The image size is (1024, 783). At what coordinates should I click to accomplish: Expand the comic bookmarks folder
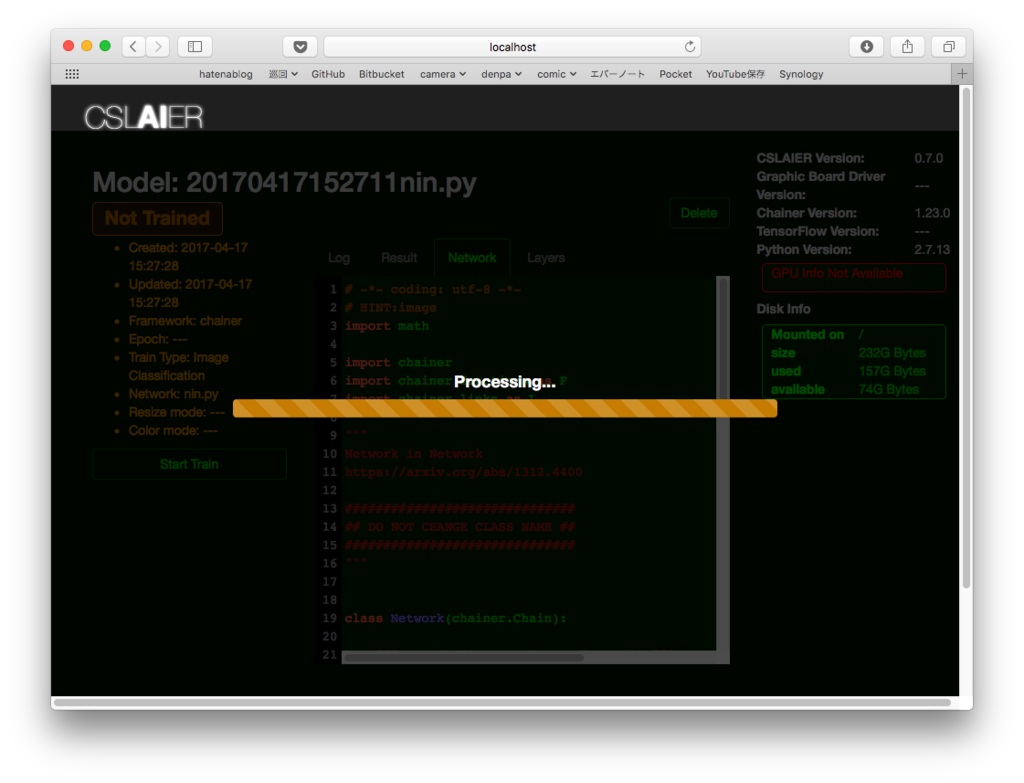click(556, 74)
